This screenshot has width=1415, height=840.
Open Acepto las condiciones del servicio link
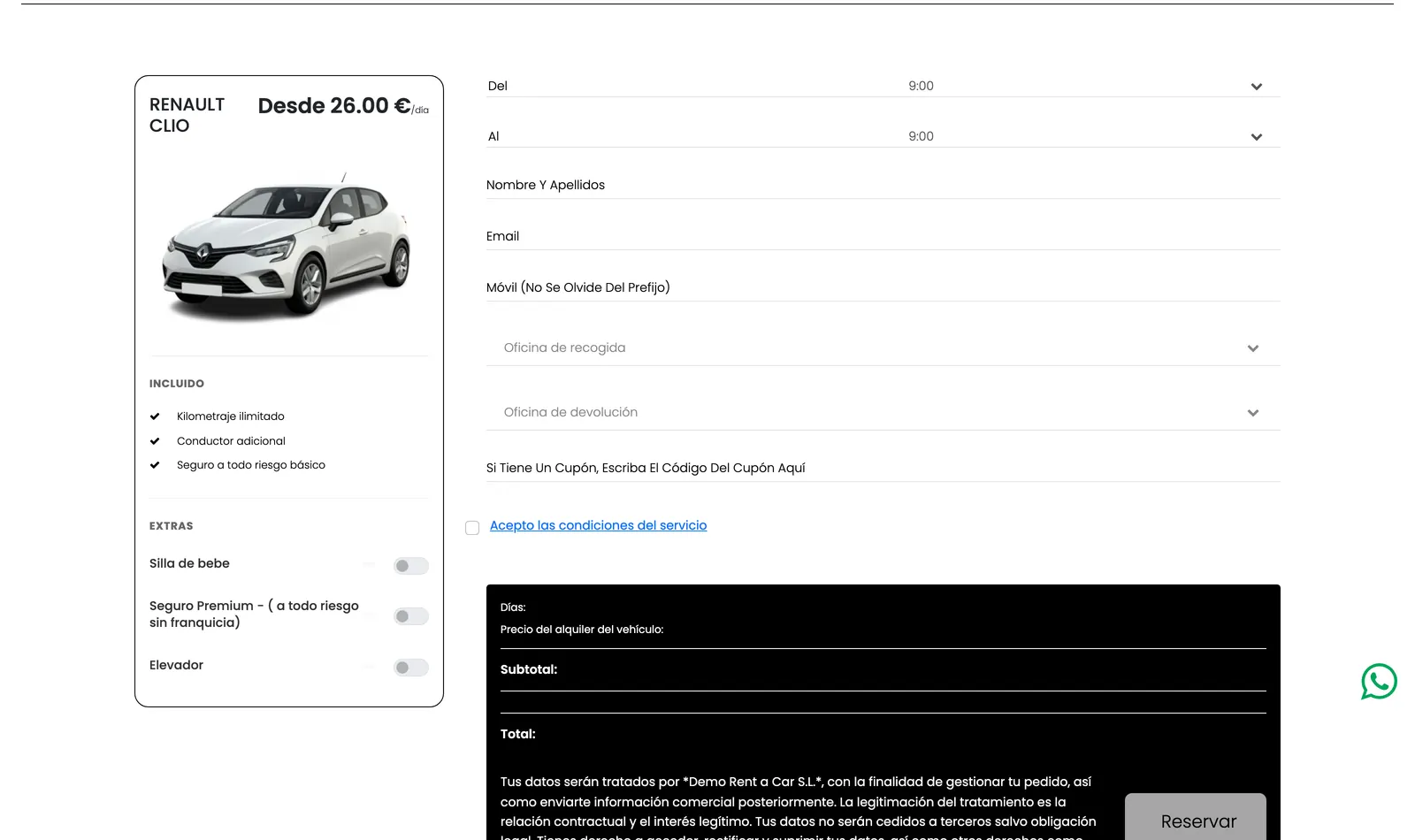click(598, 525)
